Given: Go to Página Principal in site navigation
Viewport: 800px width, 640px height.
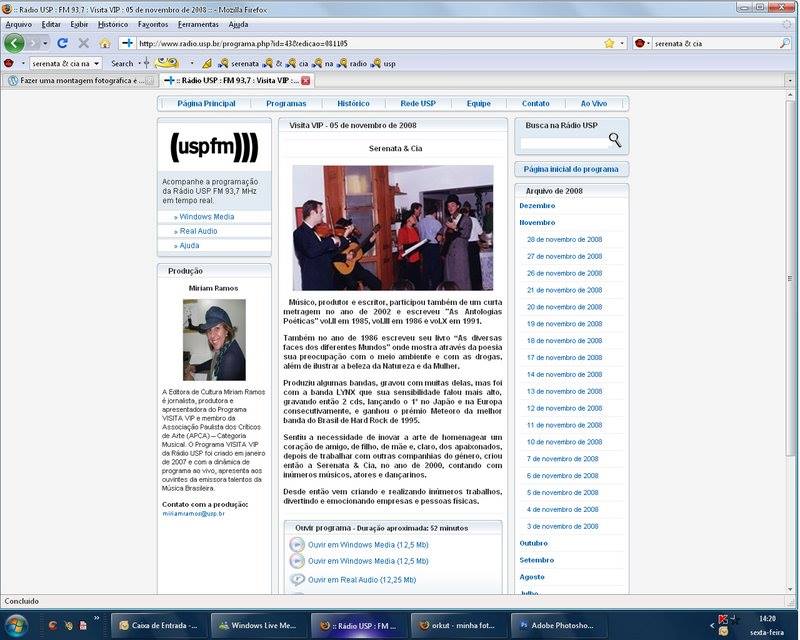Looking at the screenshot, I should coord(206,104).
